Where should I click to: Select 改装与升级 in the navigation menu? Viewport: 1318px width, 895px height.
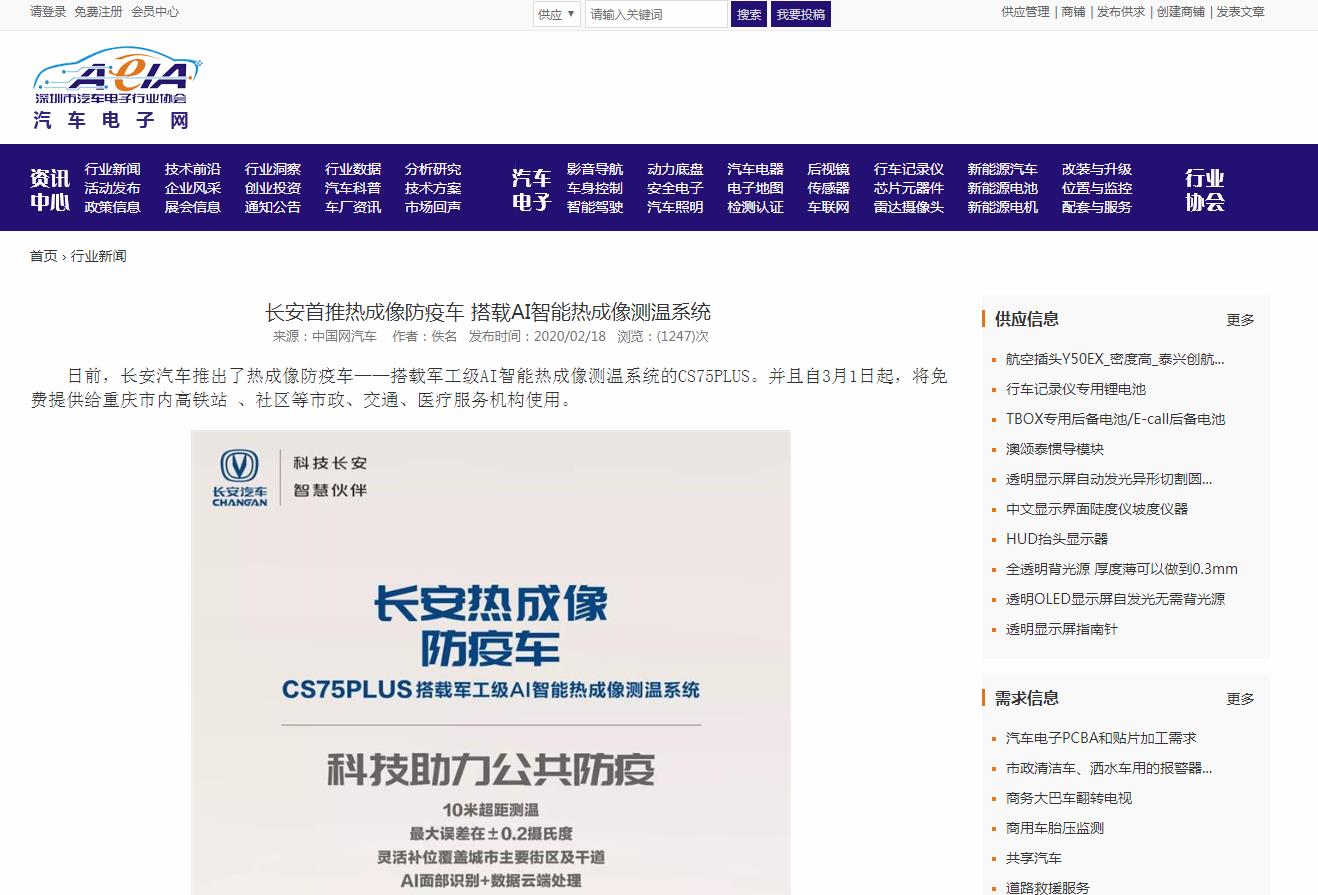pyautogui.click(x=1097, y=169)
